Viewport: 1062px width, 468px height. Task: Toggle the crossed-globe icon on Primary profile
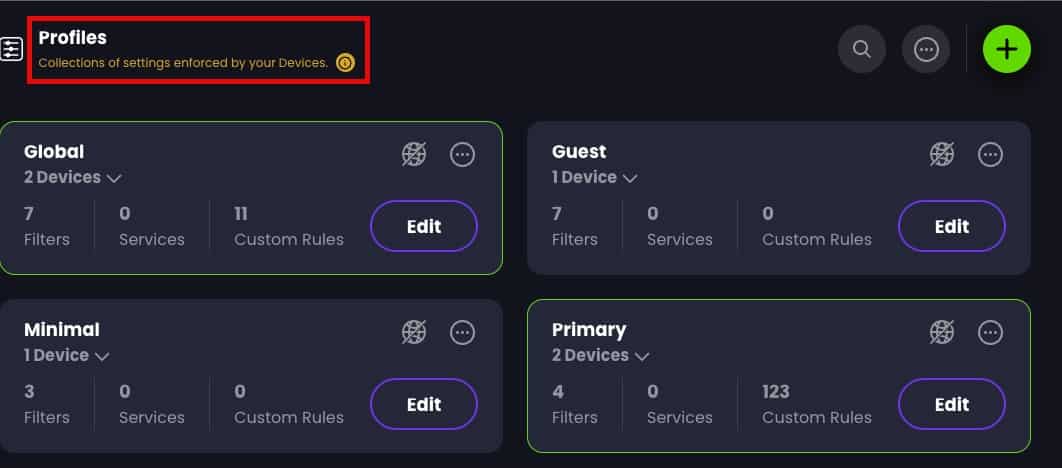pyautogui.click(x=941, y=333)
